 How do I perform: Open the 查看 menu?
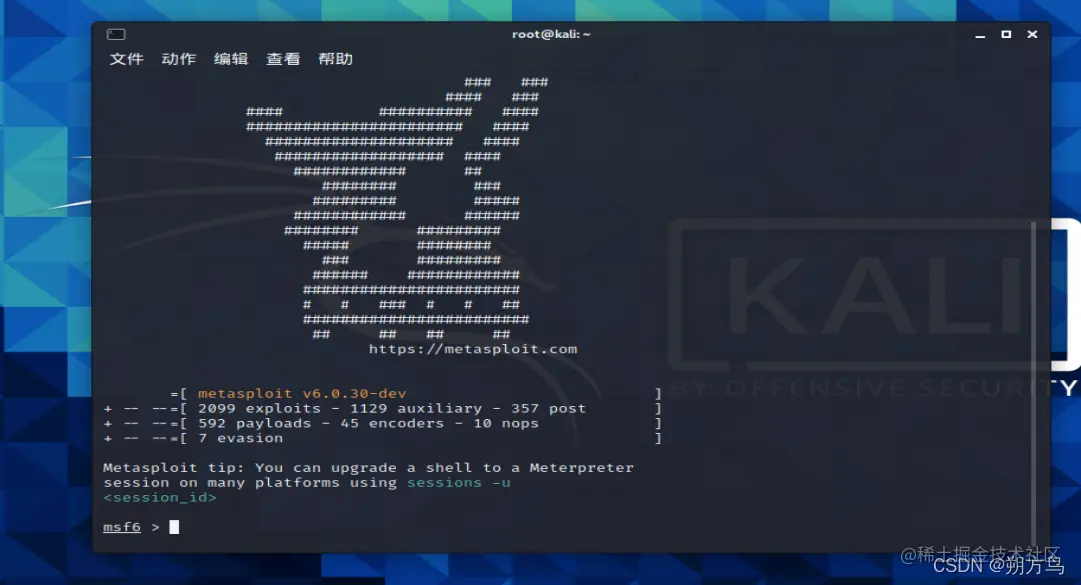(x=283, y=59)
